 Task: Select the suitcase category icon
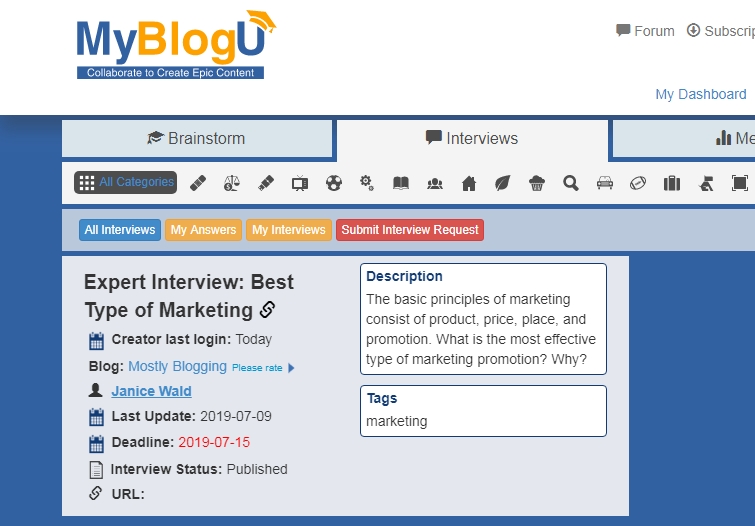tap(672, 183)
